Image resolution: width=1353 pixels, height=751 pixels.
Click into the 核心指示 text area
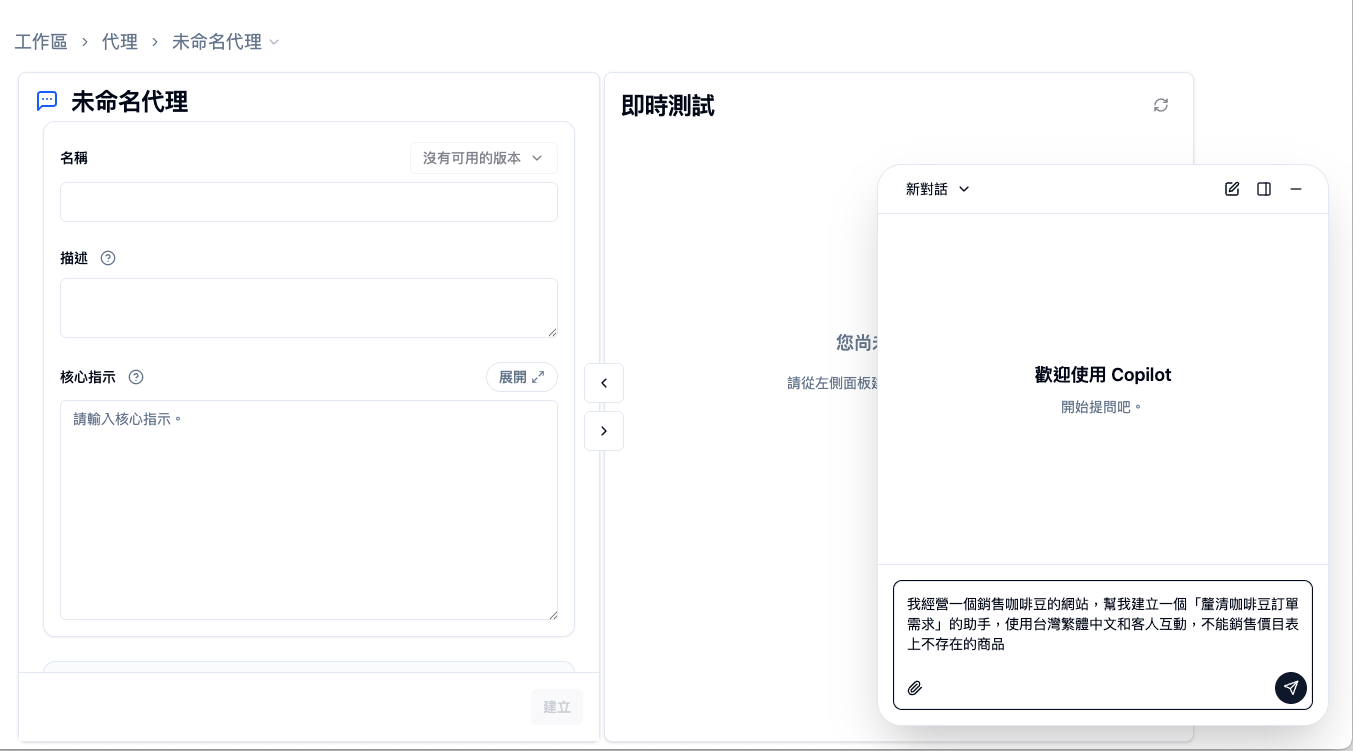(308, 510)
